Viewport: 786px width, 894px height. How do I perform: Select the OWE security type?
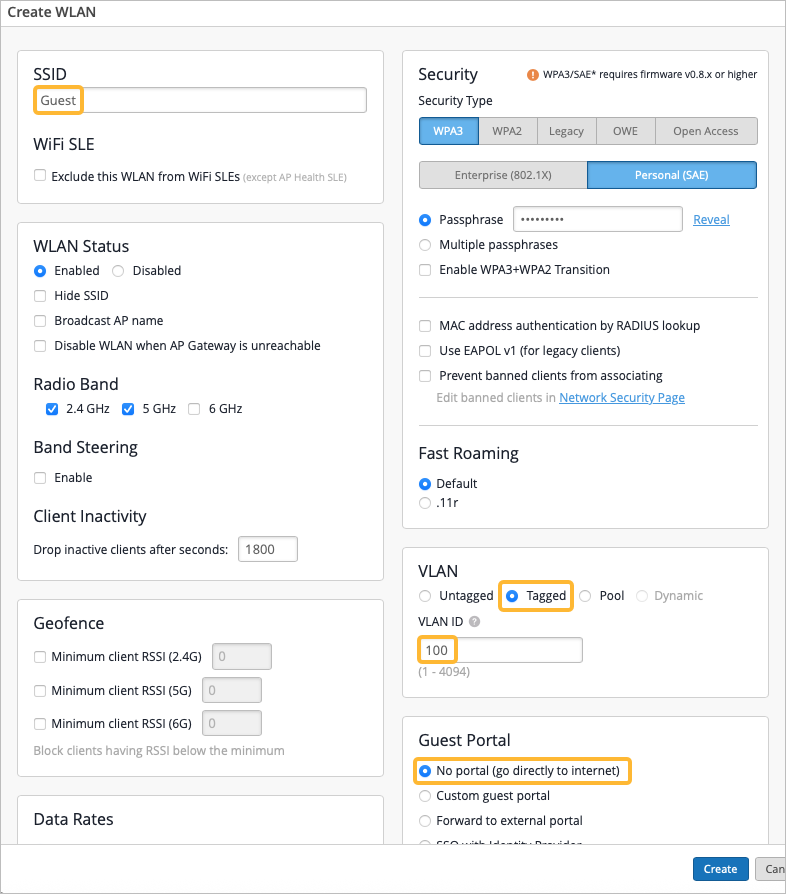click(x=625, y=131)
